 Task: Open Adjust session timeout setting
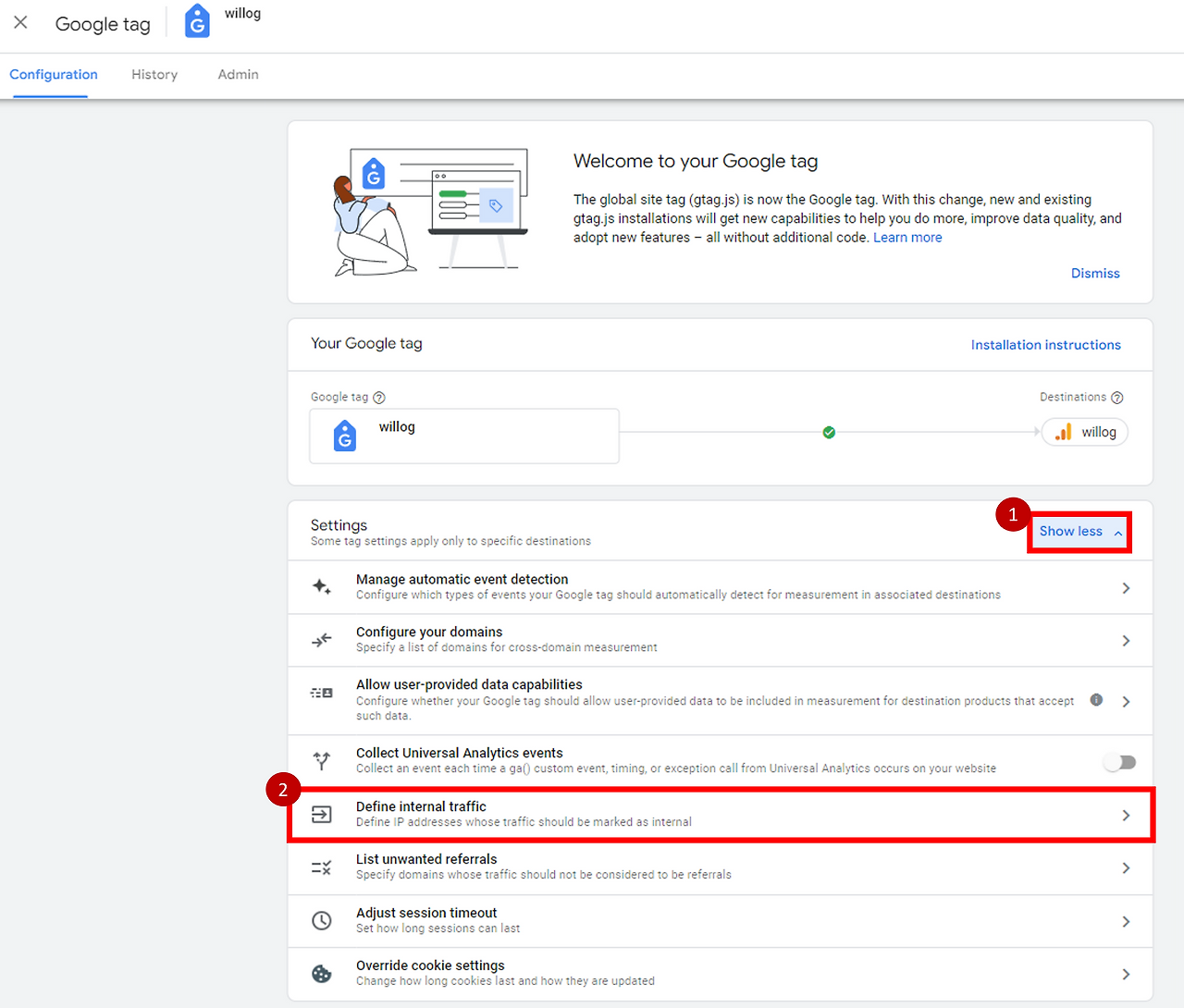[x=720, y=921]
